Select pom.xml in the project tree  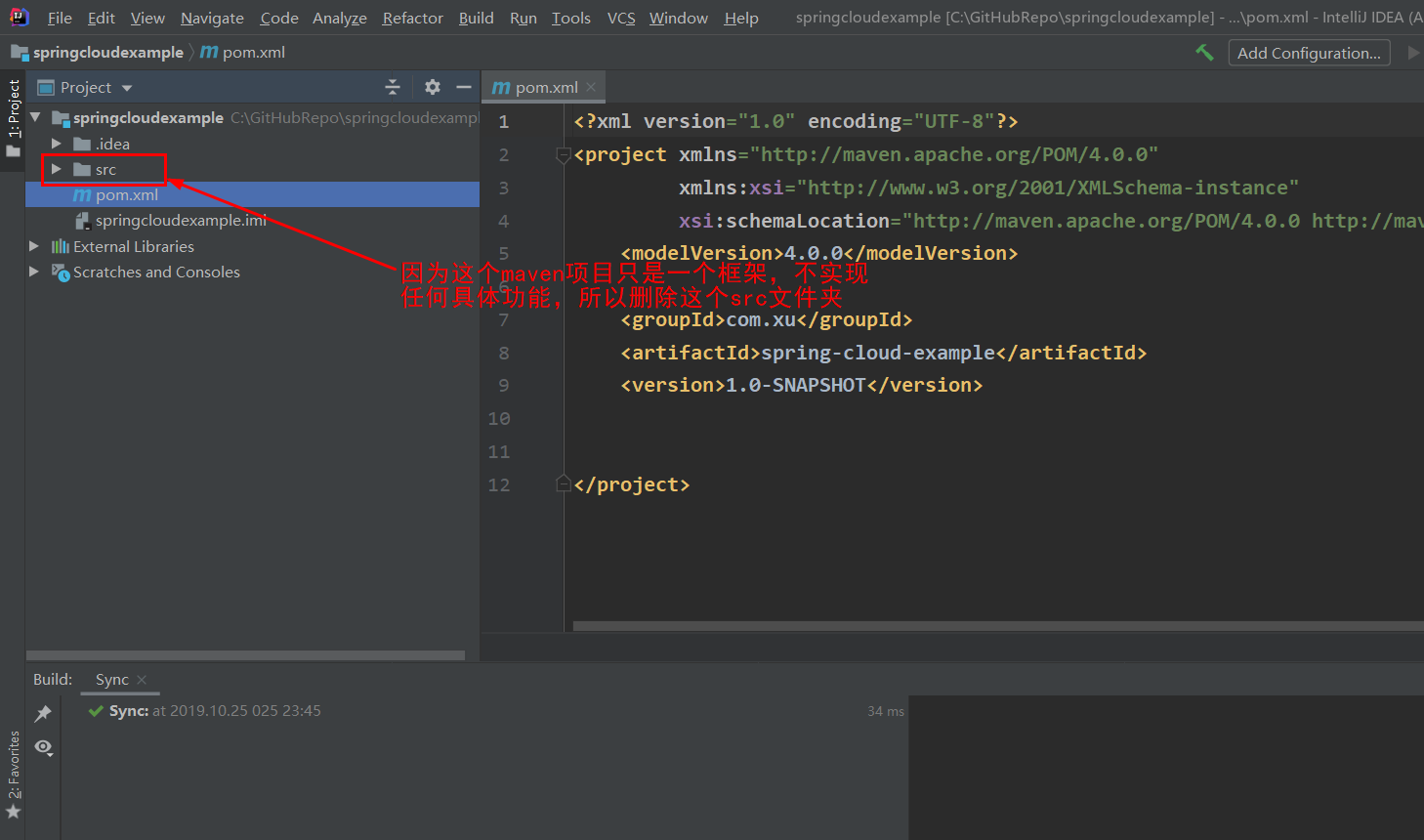(x=252, y=194)
